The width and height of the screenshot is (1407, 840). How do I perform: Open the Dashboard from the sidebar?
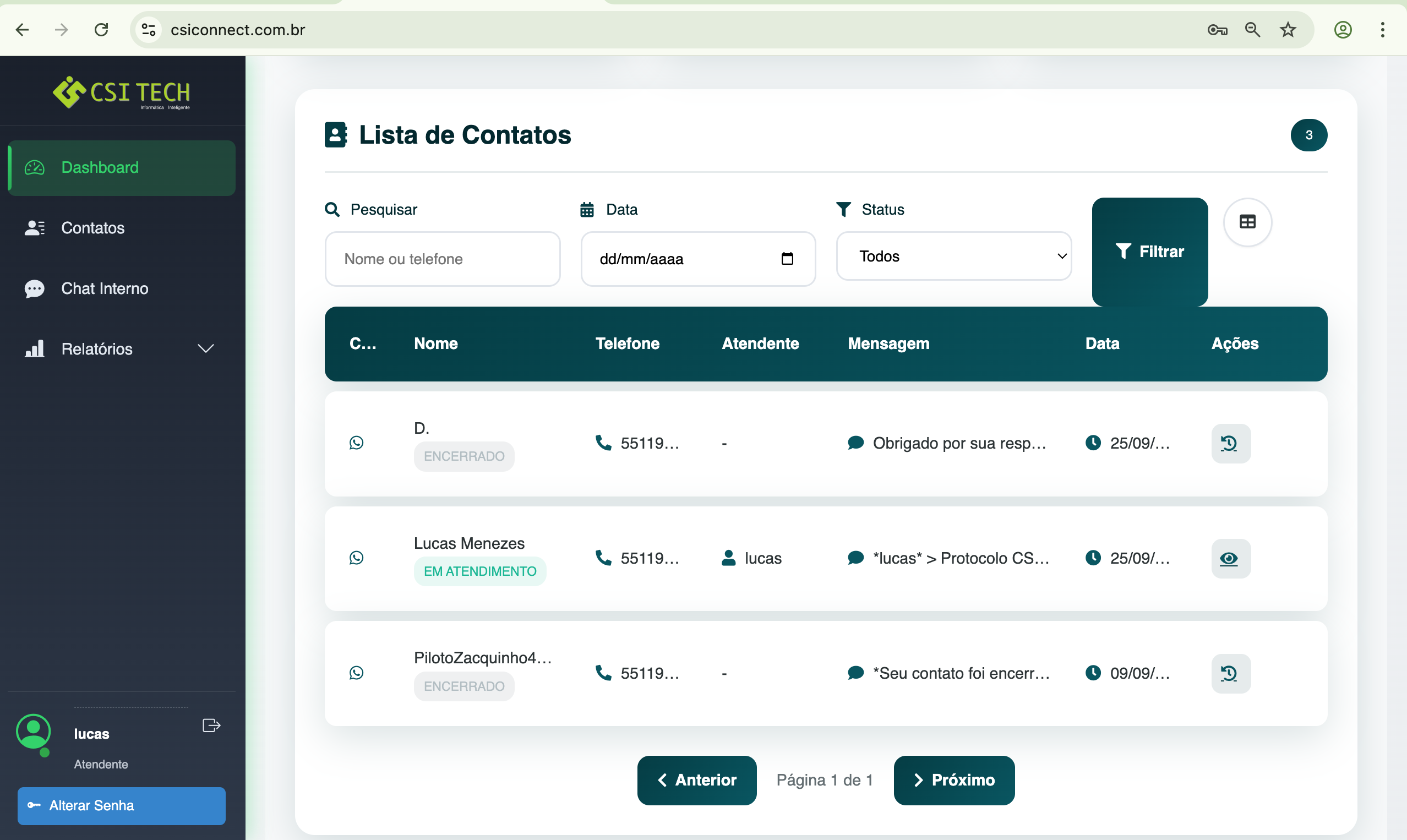100,167
